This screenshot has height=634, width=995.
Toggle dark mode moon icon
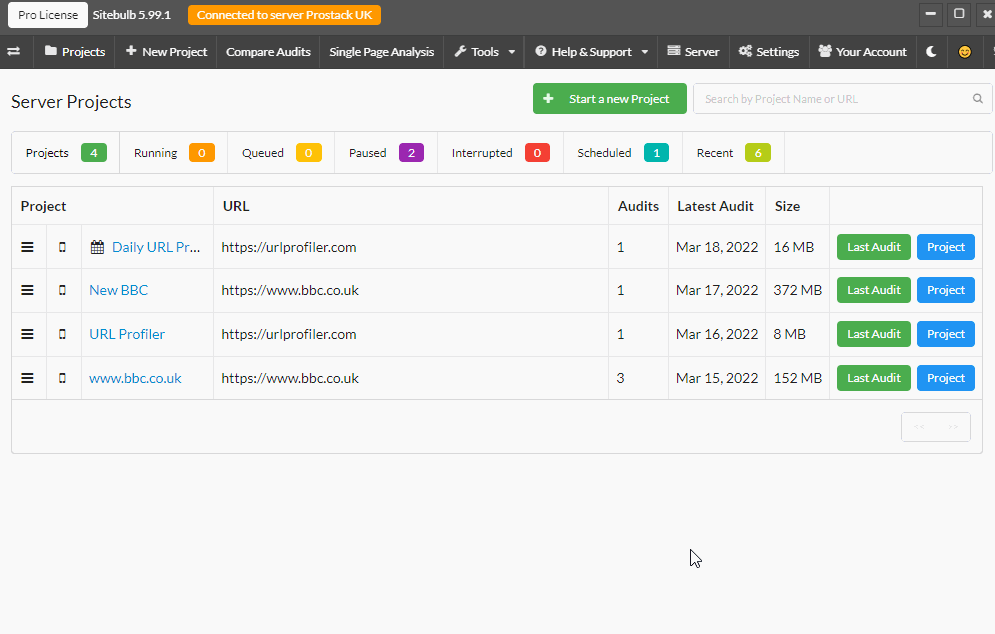[931, 51]
